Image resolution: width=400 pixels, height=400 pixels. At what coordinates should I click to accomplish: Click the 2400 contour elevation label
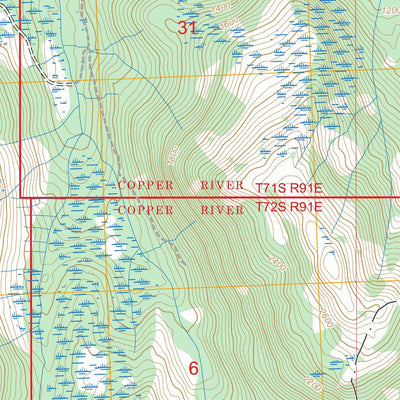[277, 263]
